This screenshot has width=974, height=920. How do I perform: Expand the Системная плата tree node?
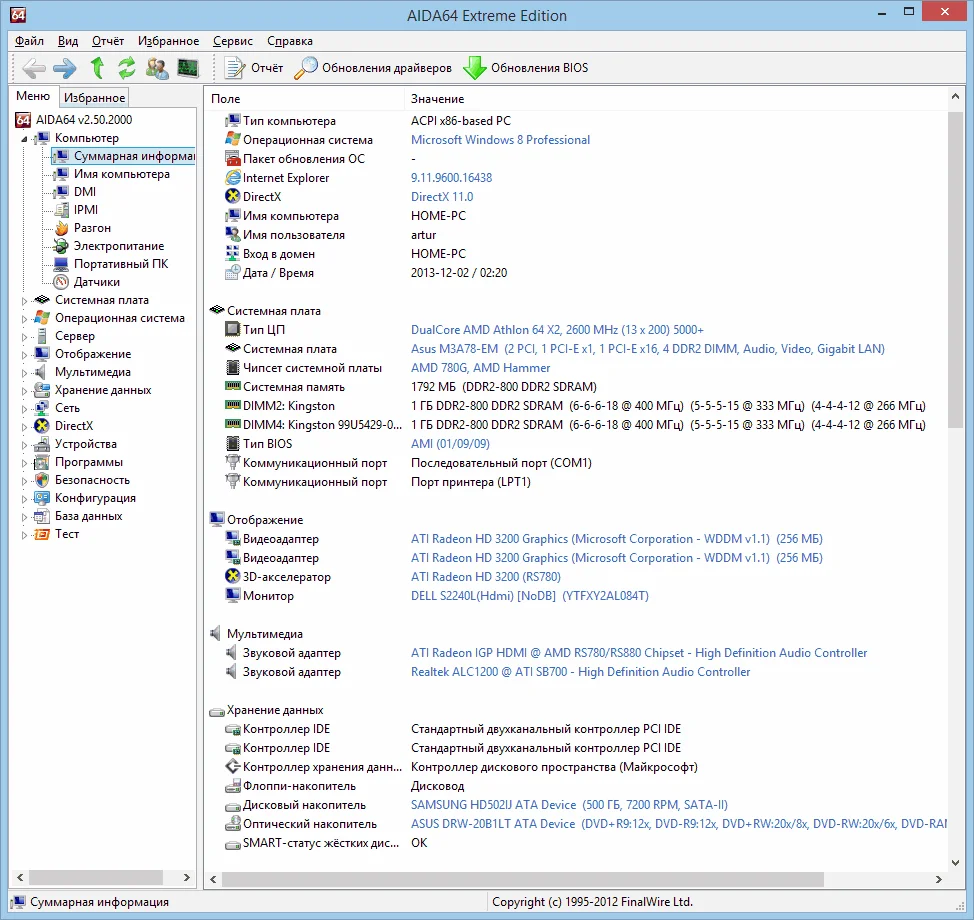(x=26, y=300)
